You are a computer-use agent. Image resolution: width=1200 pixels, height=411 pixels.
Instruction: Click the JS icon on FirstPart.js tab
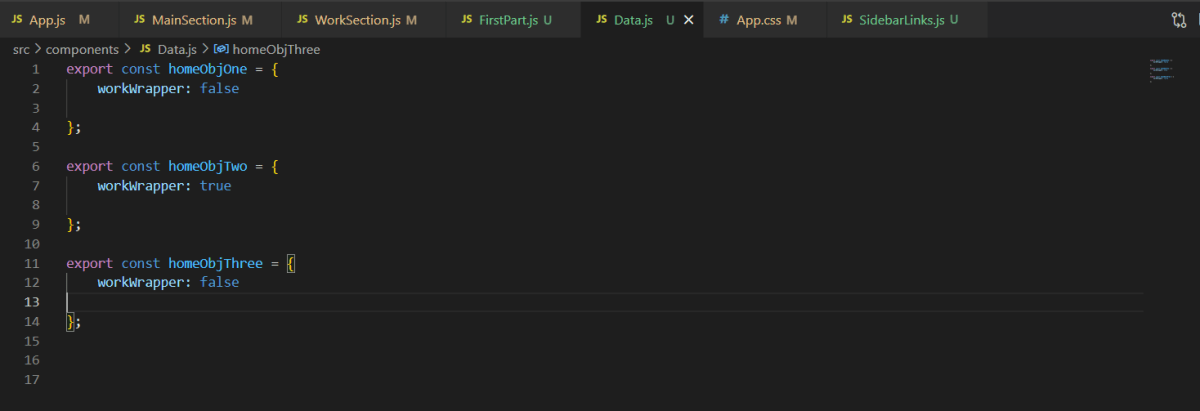coord(467,20)
